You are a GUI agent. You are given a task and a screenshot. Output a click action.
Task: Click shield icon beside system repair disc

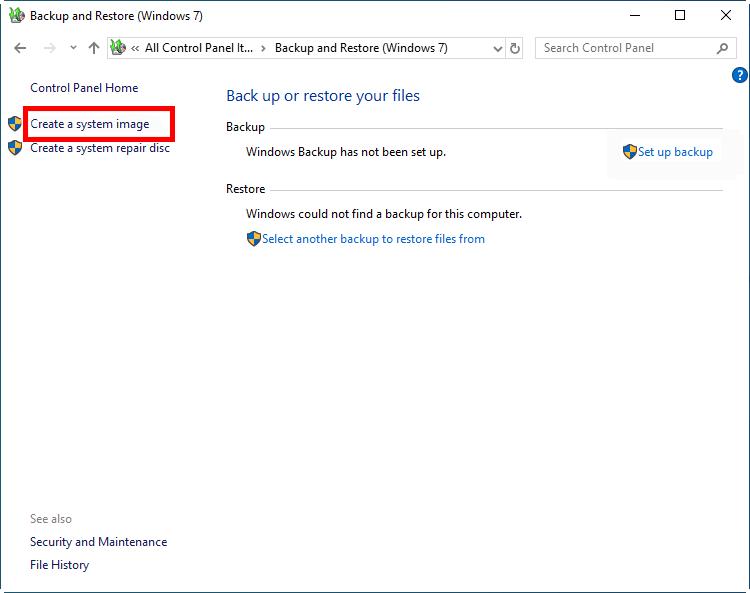coord(15,148)
